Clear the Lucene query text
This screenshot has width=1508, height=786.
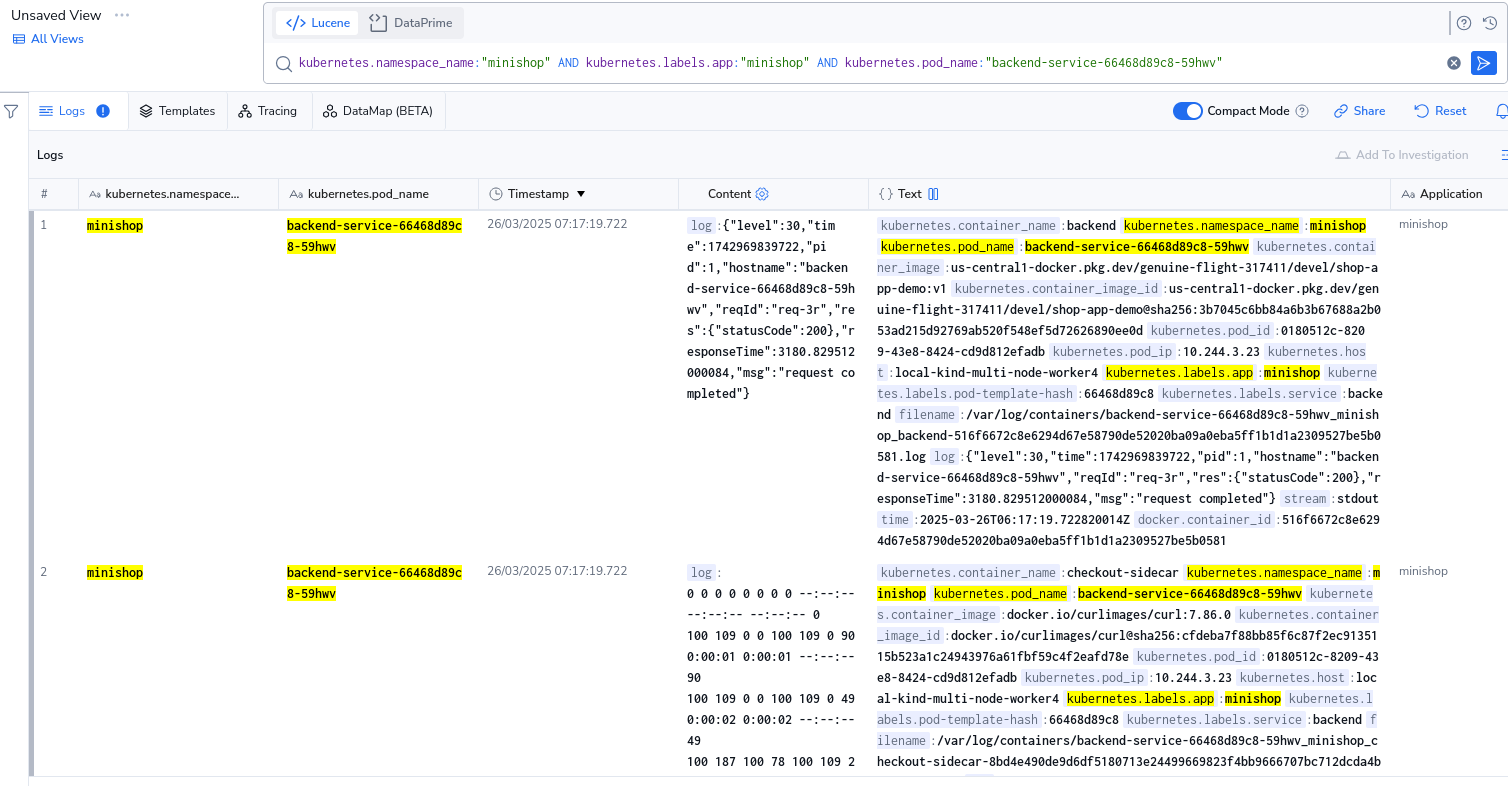point(1454,63)
